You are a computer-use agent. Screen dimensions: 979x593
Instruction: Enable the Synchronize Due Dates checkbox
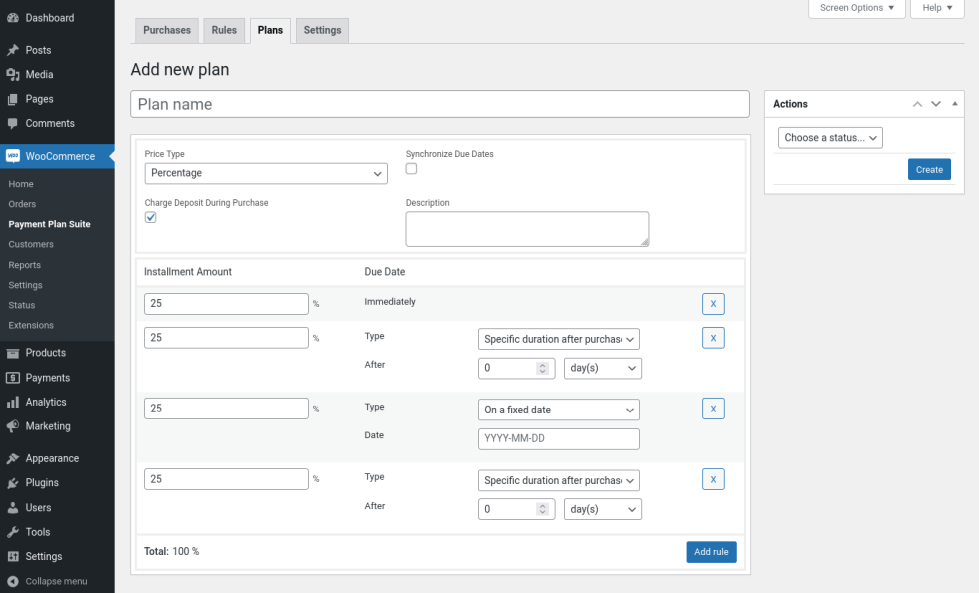pyautogui.click(x=411, y=169)
